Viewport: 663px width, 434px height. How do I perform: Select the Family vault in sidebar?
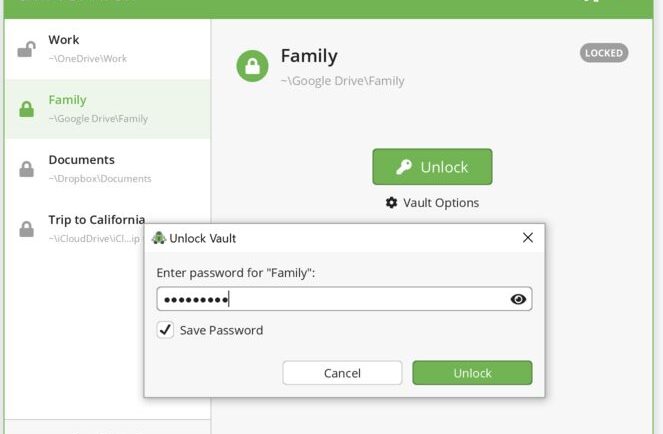pyautogui.click(x=107, y=109)
